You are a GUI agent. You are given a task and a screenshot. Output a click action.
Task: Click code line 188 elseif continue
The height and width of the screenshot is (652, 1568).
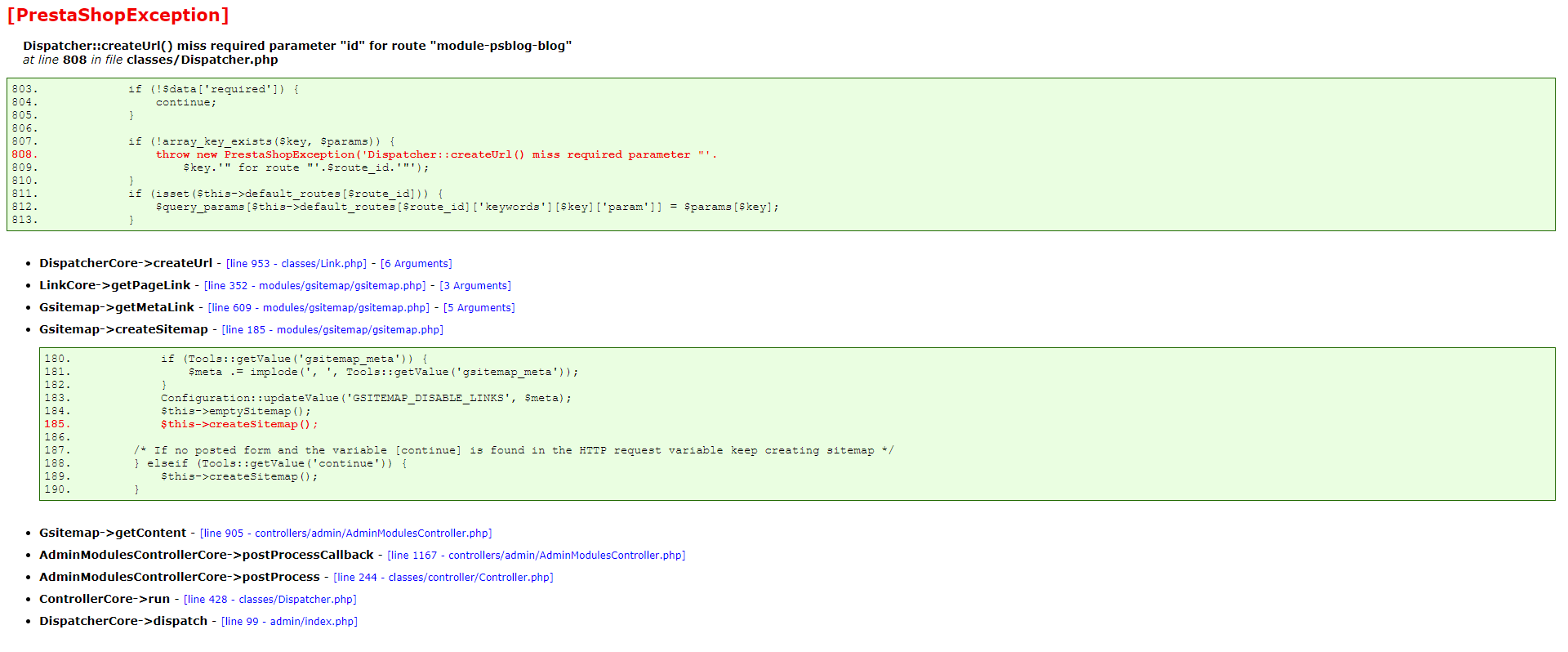(x=270, y=463)
